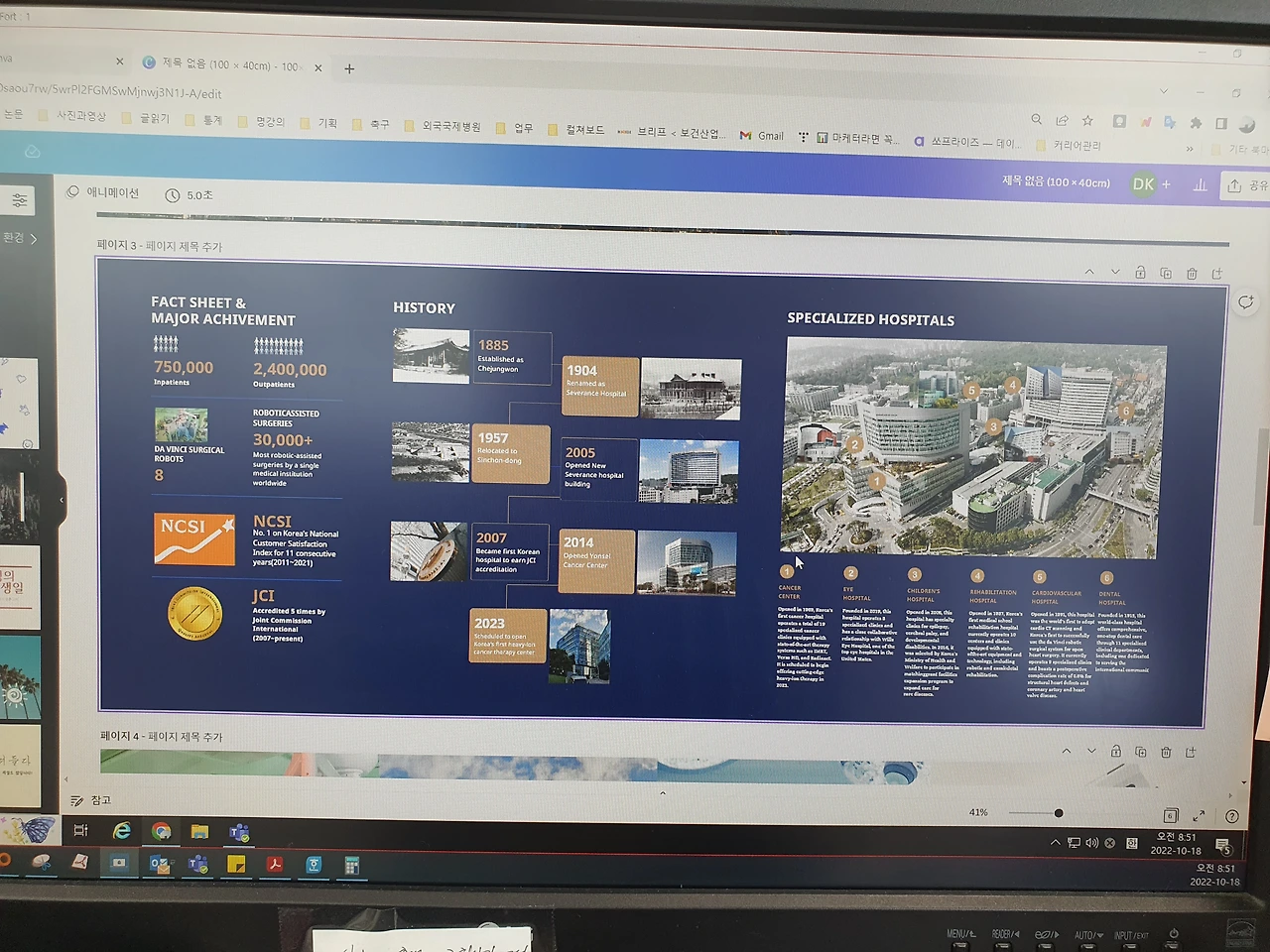Add a new page after page 3
This screenshot has height=952, width=1270.
tap(1217, 273)
